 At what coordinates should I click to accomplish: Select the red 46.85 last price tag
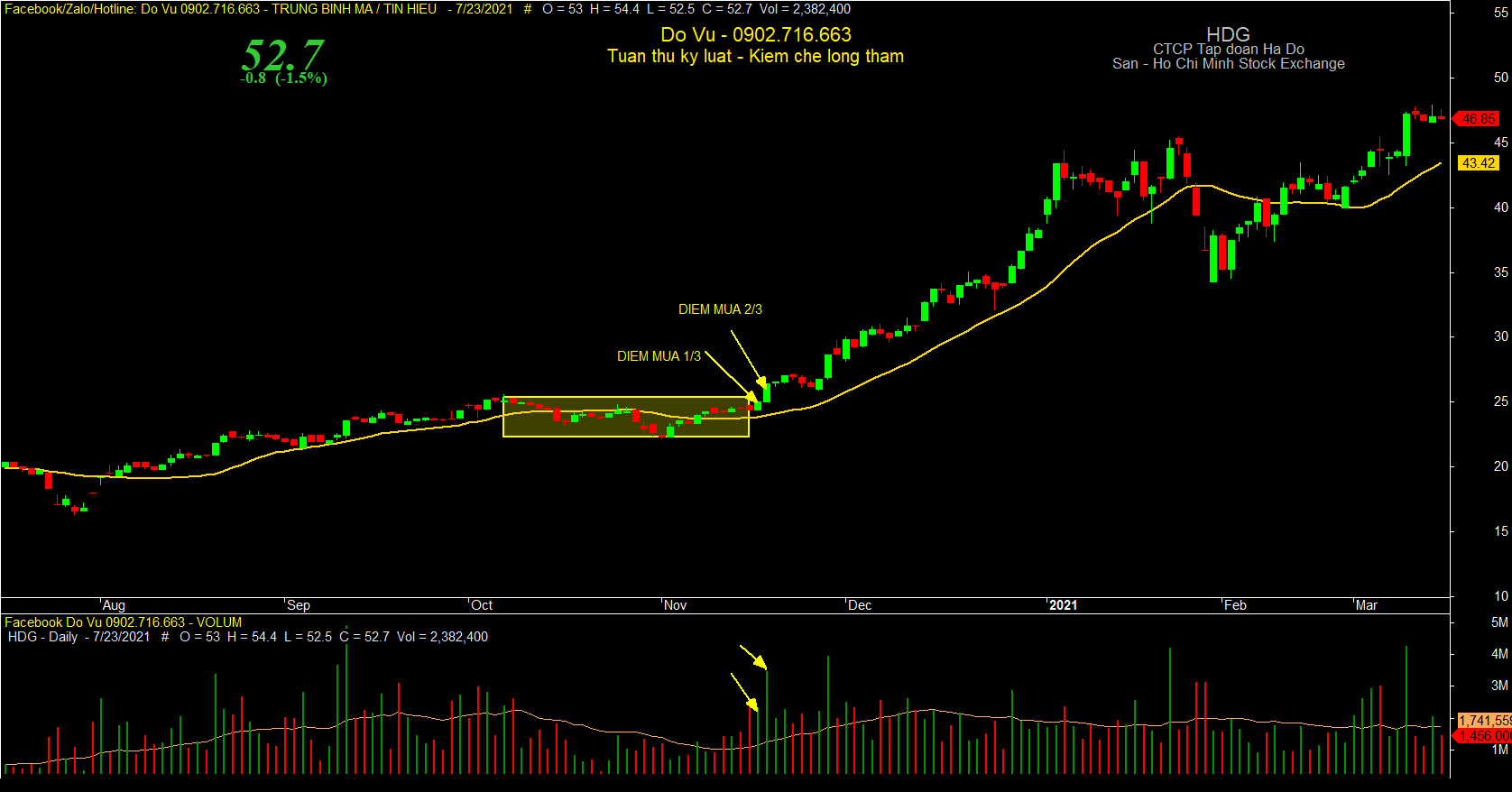pyautogui.click(x=1478, y=119)
